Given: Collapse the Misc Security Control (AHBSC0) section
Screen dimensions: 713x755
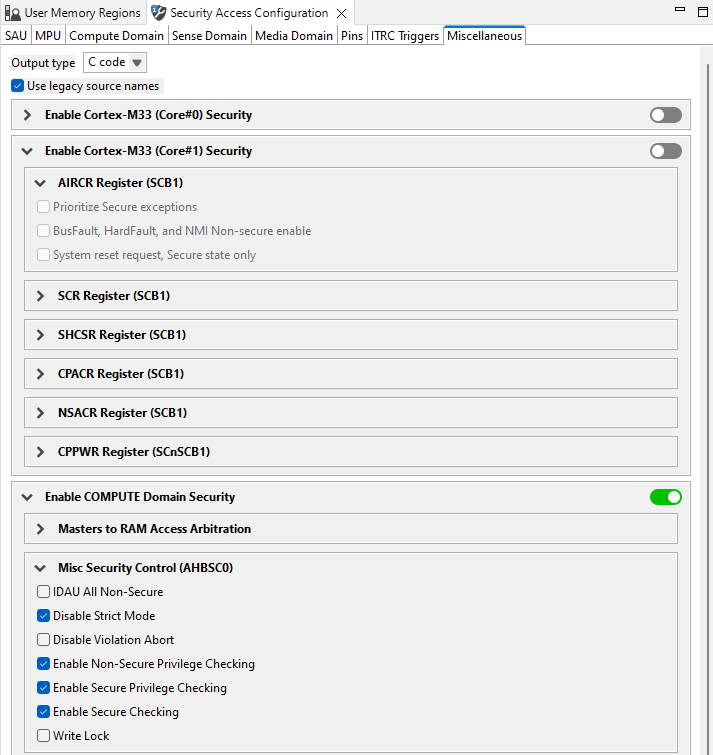Looking at the screenshot, I should click(40, 568).
